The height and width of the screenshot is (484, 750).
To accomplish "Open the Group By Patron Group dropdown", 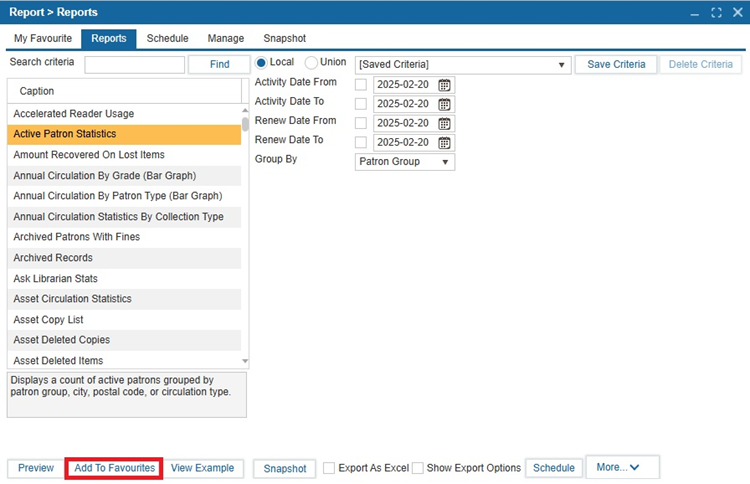I will [405, 162].
